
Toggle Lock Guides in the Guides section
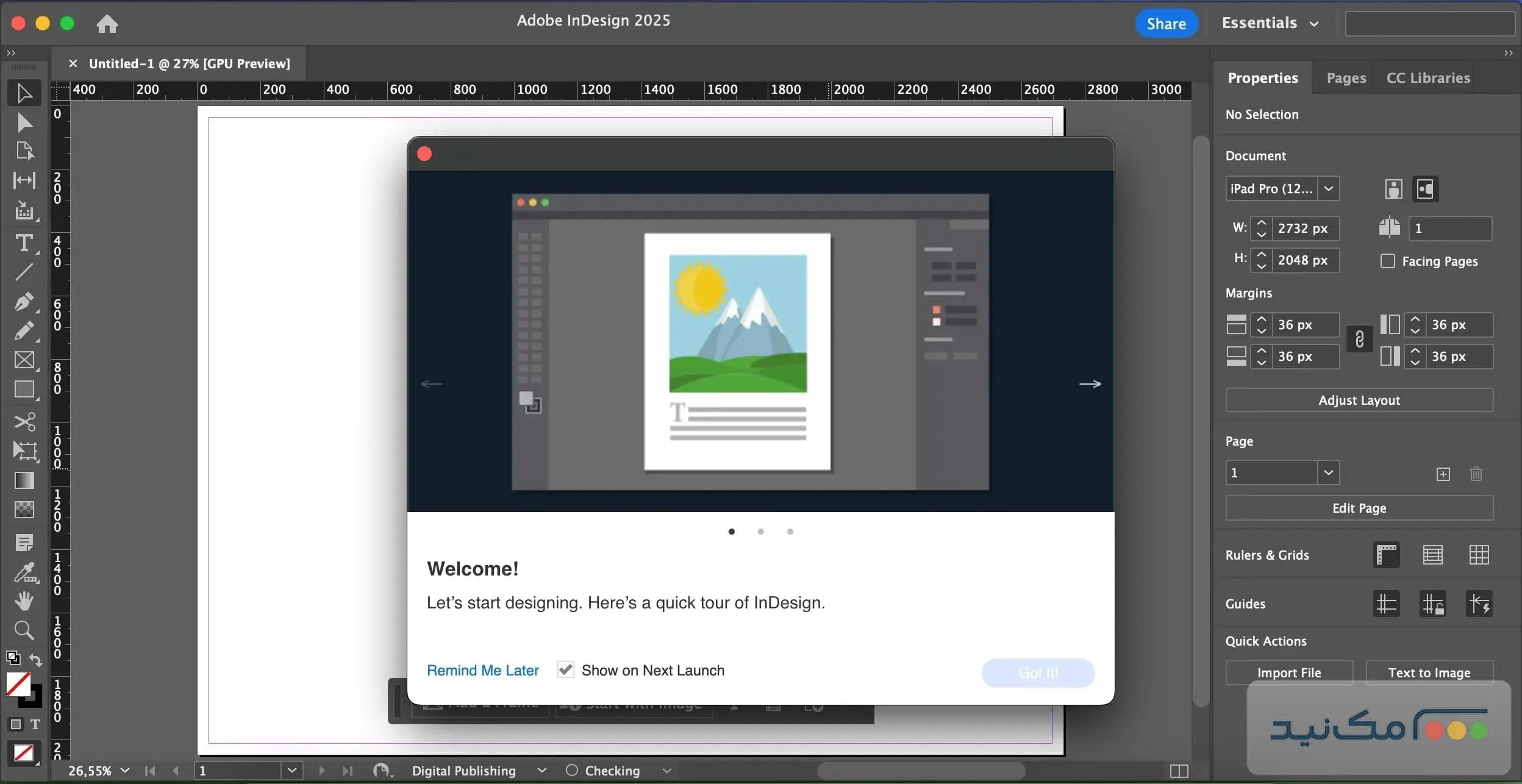(1432, 604)
